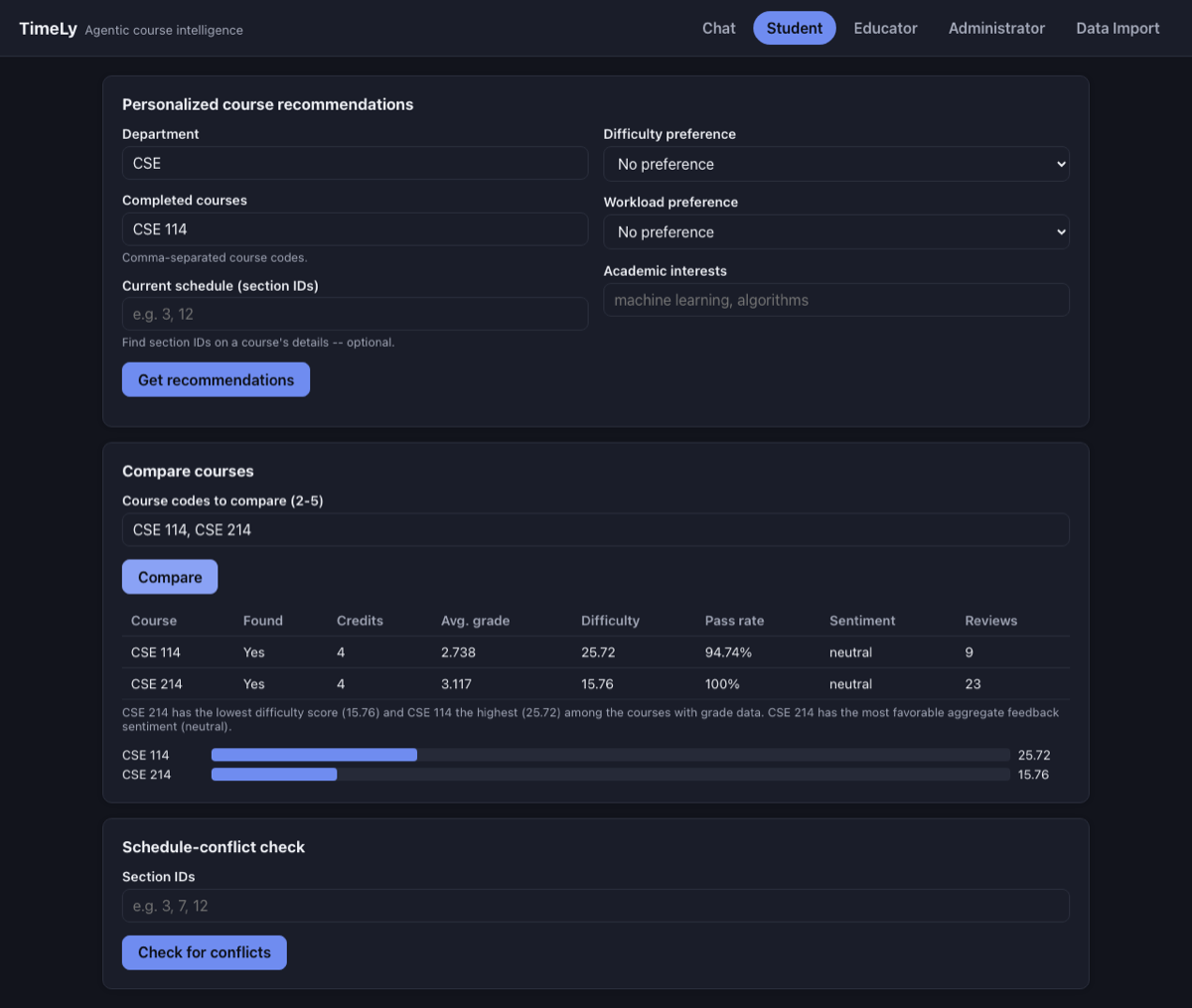Click the 100% pass rate cell

722,684
